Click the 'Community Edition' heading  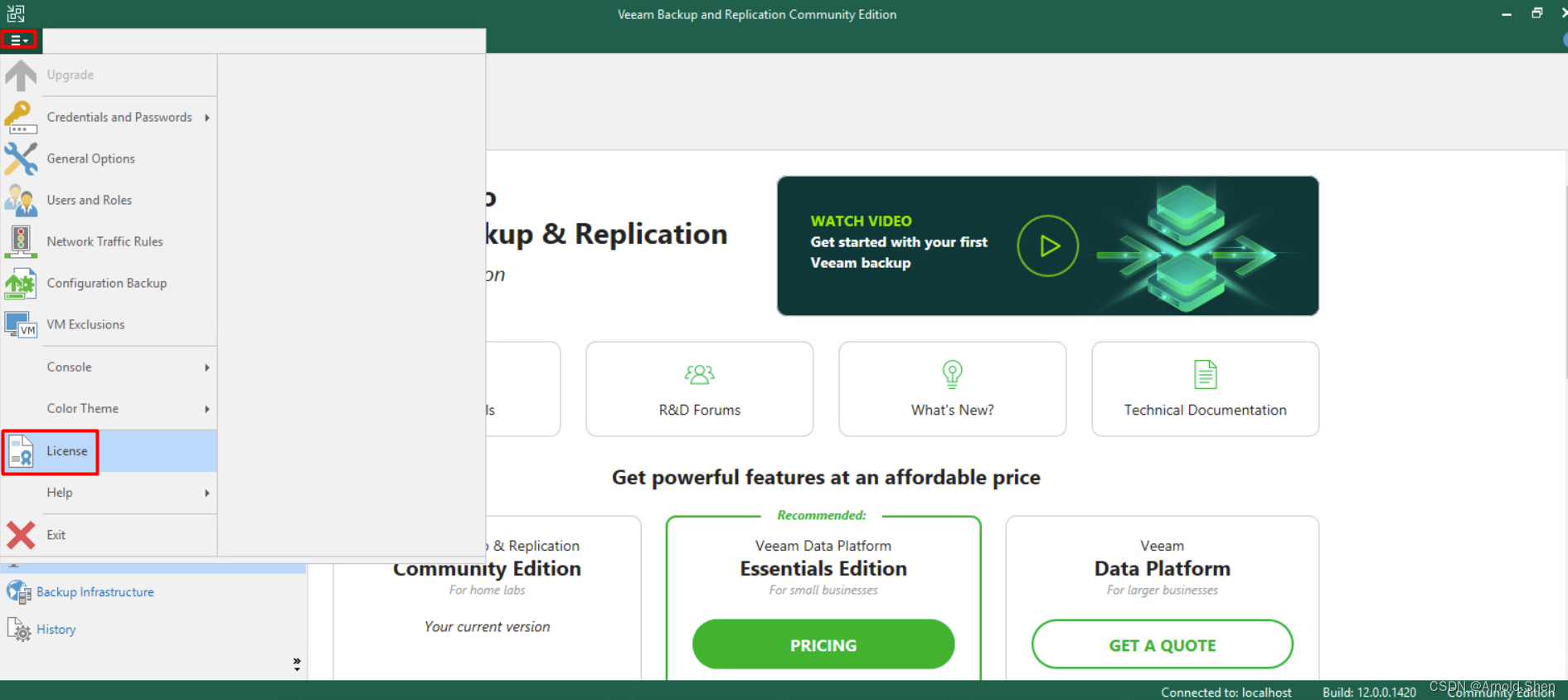(x=488, y=569)
